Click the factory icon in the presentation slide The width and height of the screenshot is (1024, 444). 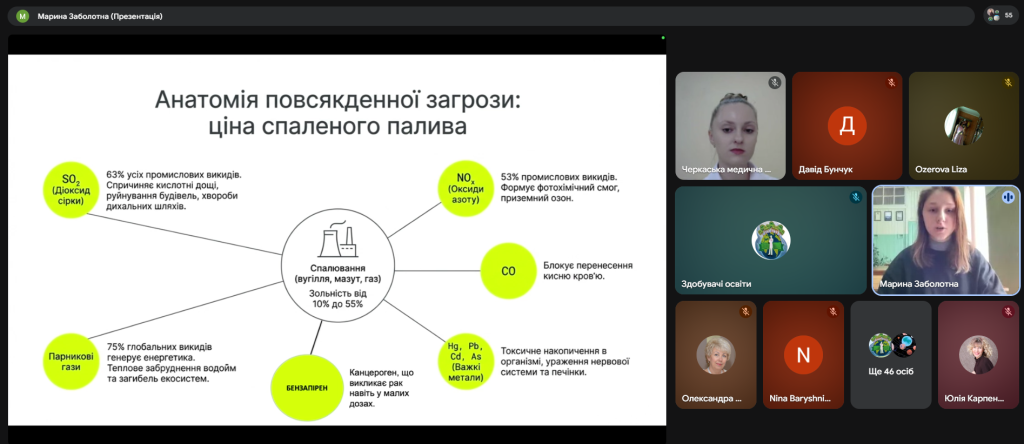338,243
